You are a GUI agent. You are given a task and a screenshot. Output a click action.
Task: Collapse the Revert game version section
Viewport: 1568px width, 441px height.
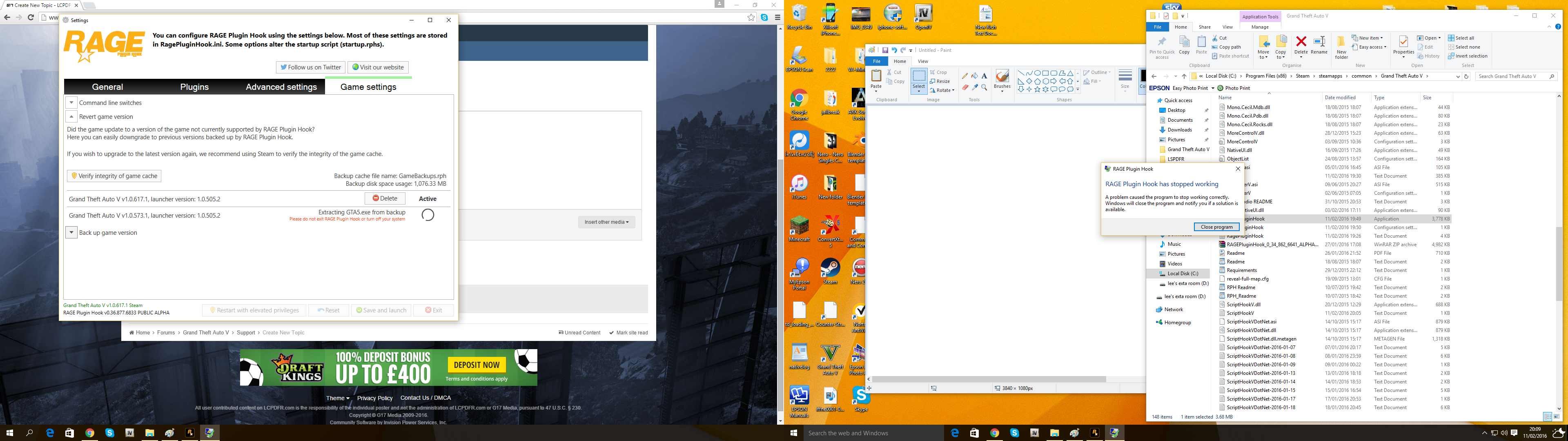[x=72, y=116]
